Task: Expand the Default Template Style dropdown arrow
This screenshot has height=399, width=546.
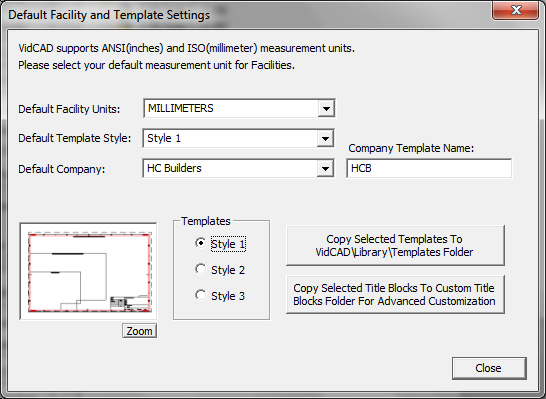Action: click(325, 139)
